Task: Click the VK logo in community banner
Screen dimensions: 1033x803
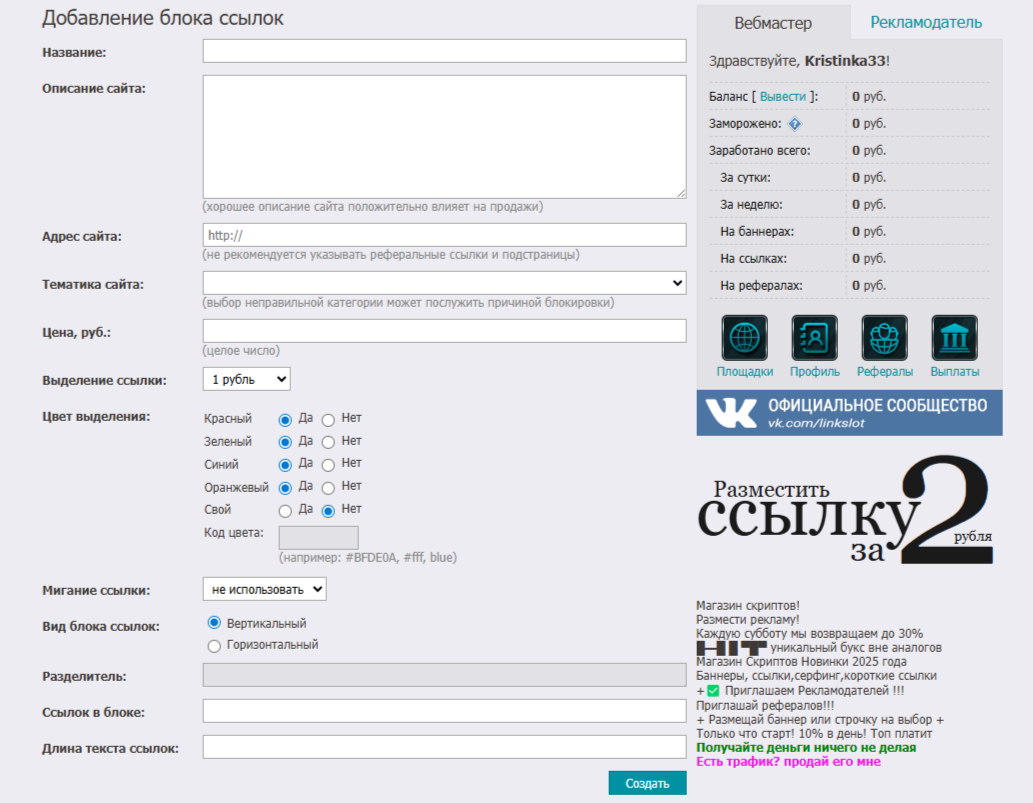Action: point(731,412)
